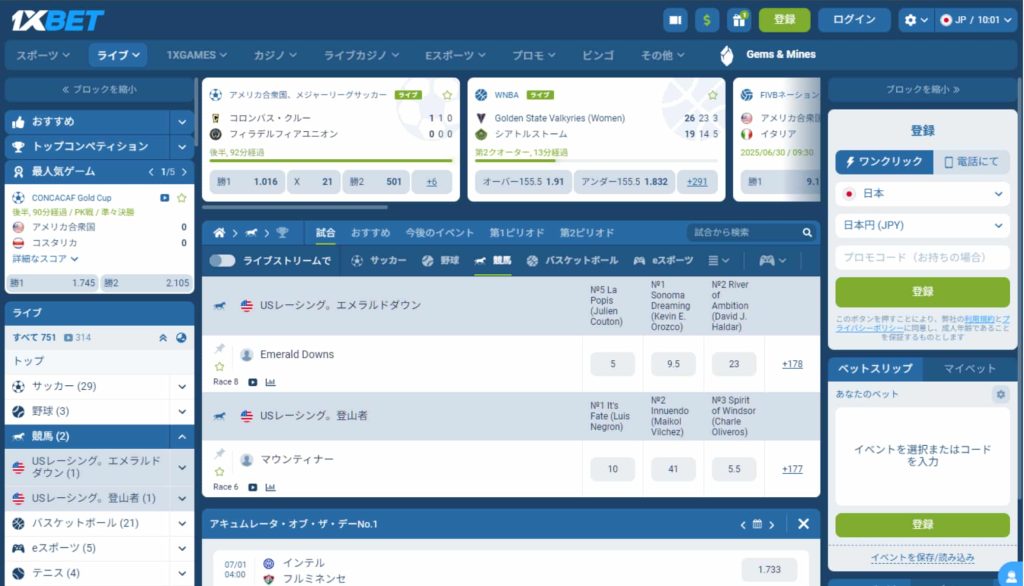Favorite the WNBA match card
1024x586 pixels.
(712, 95)
